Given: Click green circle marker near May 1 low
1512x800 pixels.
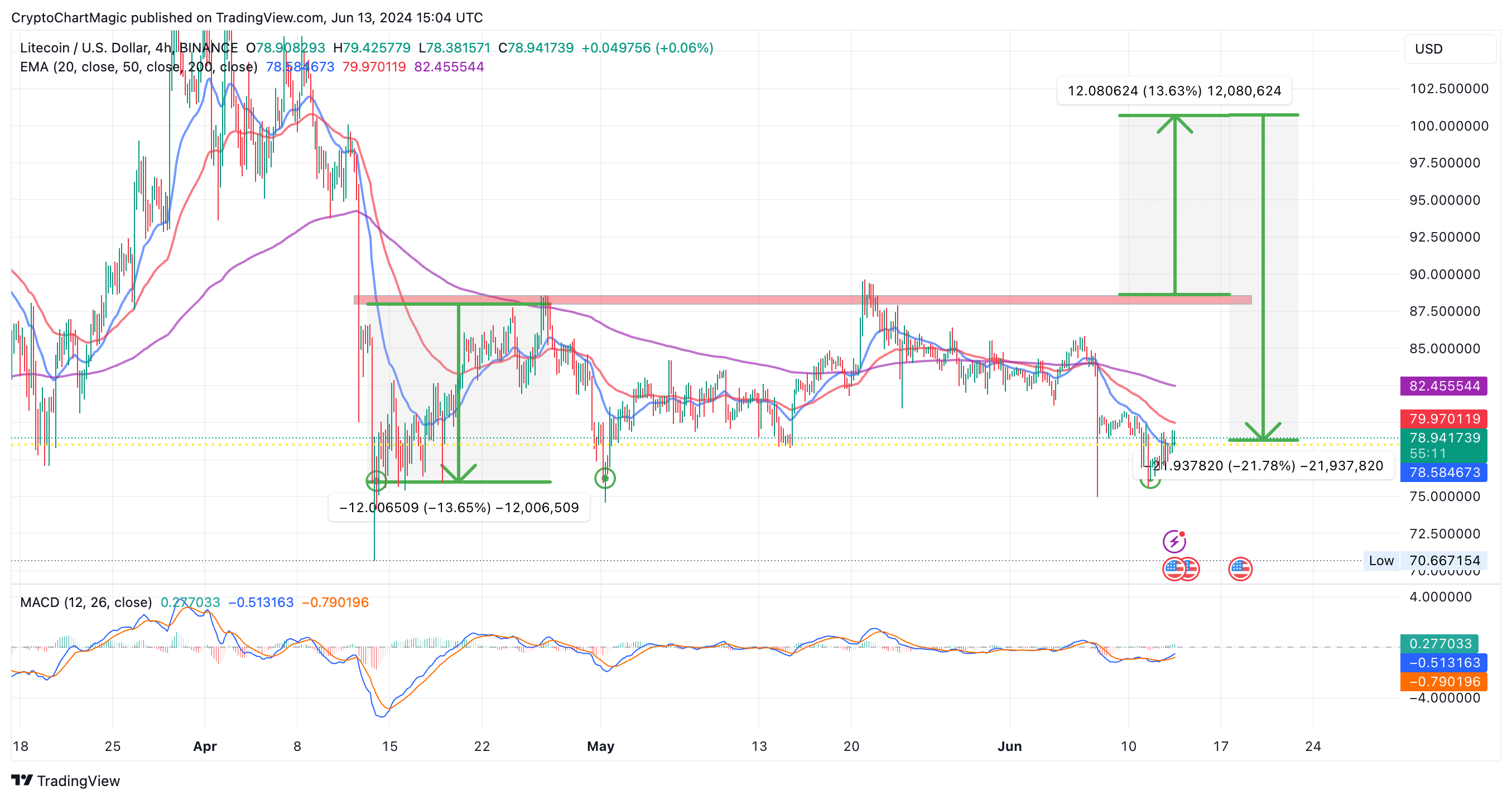Looking at the screenshot, I should pos(605,478).
